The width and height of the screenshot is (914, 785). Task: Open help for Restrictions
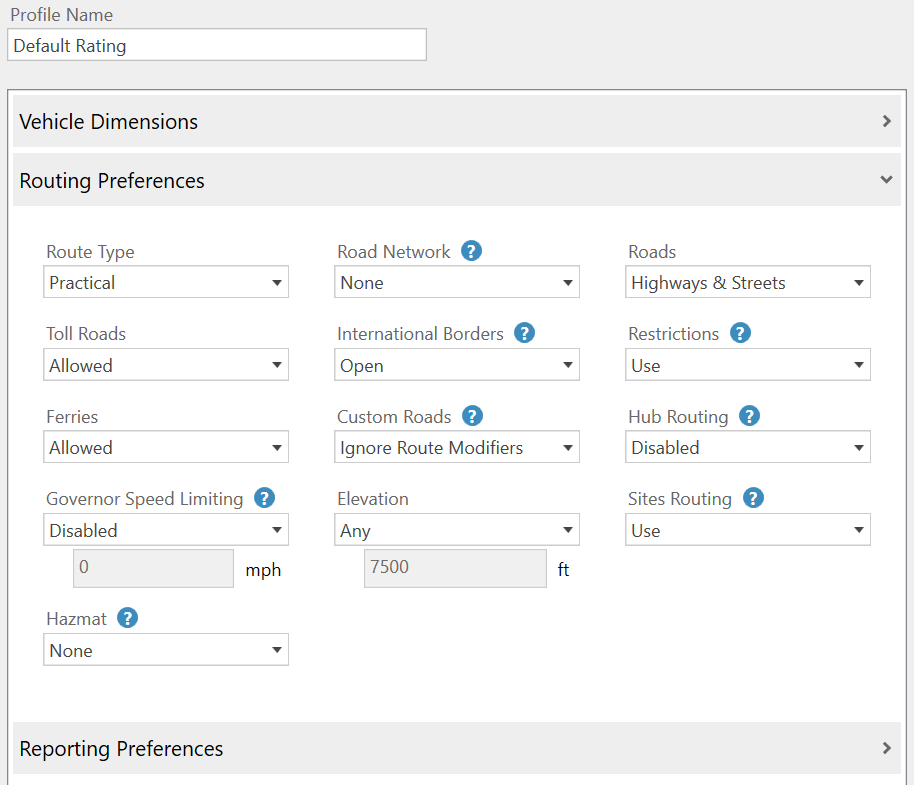740,333
